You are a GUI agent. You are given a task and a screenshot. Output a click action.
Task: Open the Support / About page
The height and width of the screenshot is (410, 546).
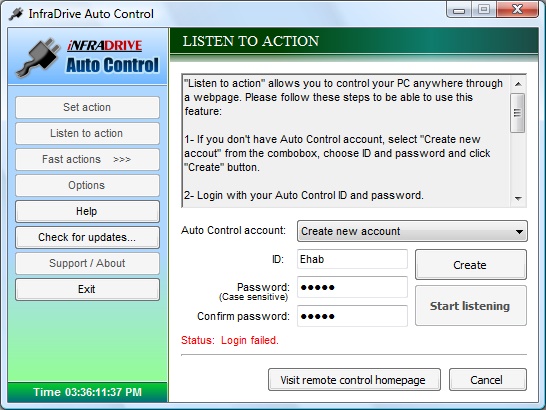coord(87,263)
